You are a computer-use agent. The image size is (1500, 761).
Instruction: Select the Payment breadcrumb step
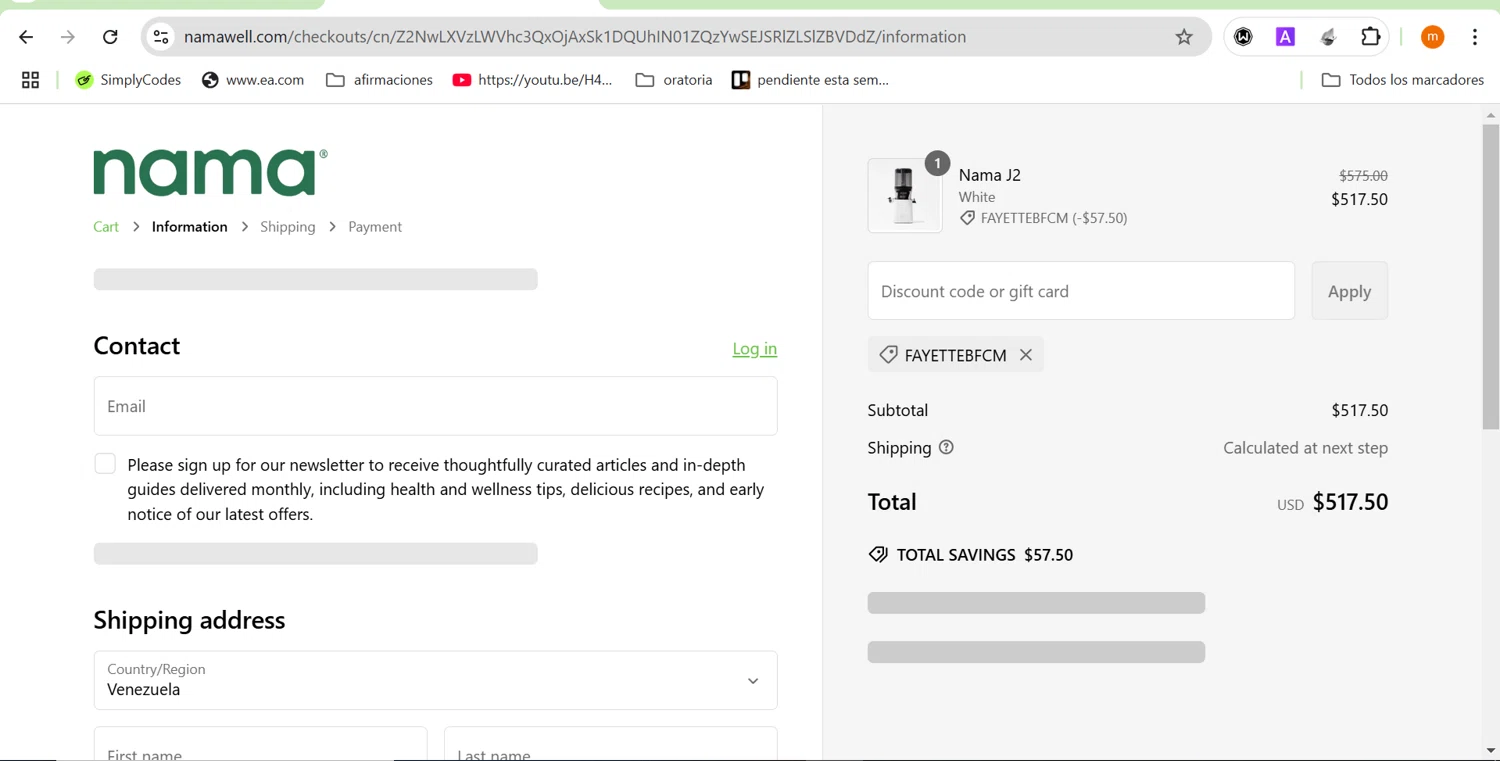375,227
